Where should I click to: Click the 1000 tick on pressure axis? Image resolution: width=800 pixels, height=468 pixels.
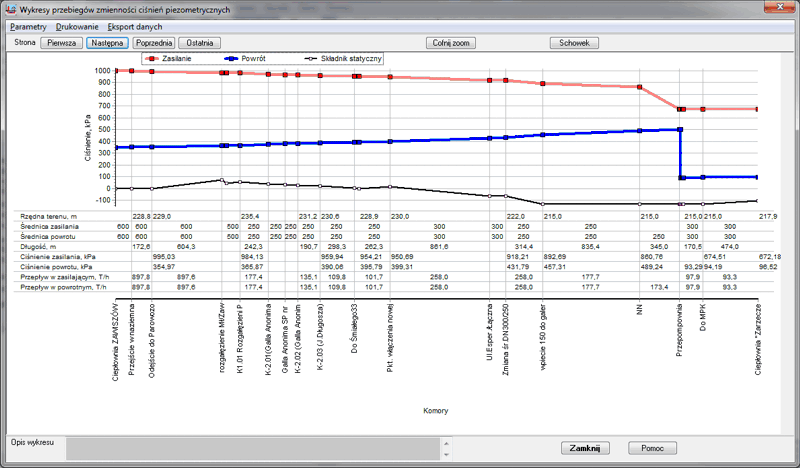(x=102, y=70)
